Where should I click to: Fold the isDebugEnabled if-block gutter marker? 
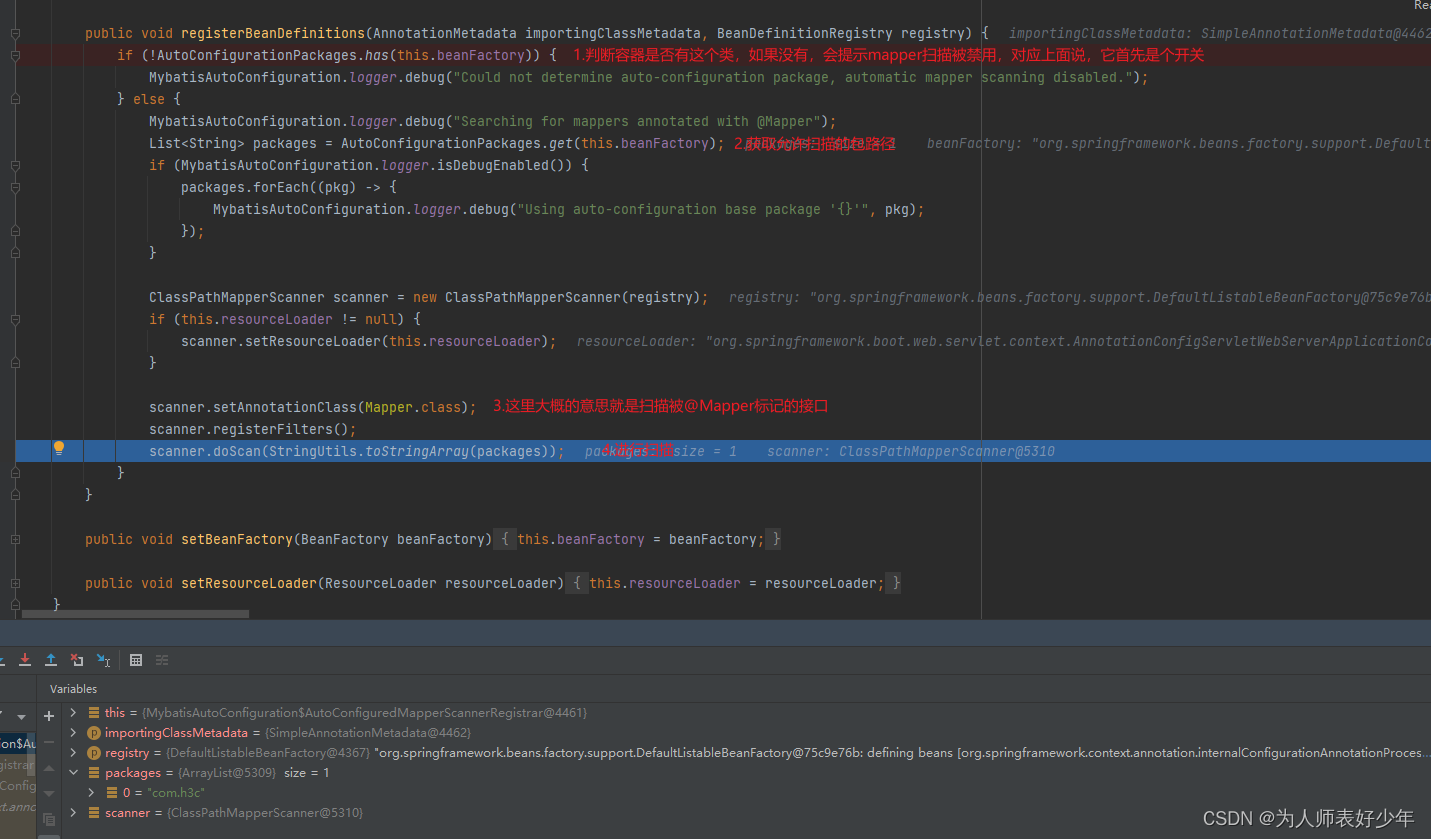click(x=15, y=165)
